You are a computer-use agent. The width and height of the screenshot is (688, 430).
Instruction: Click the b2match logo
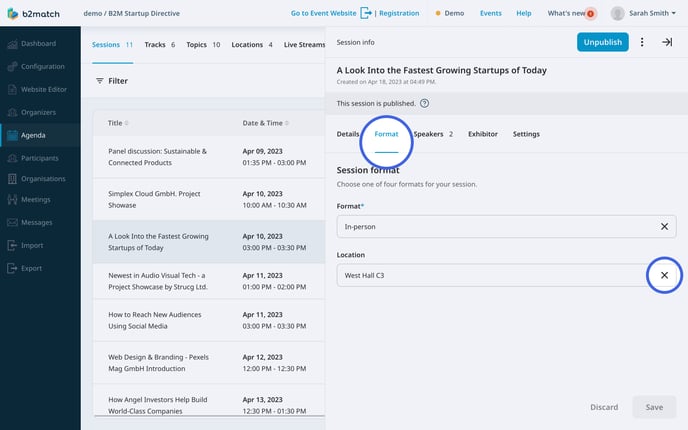[33, 14]
